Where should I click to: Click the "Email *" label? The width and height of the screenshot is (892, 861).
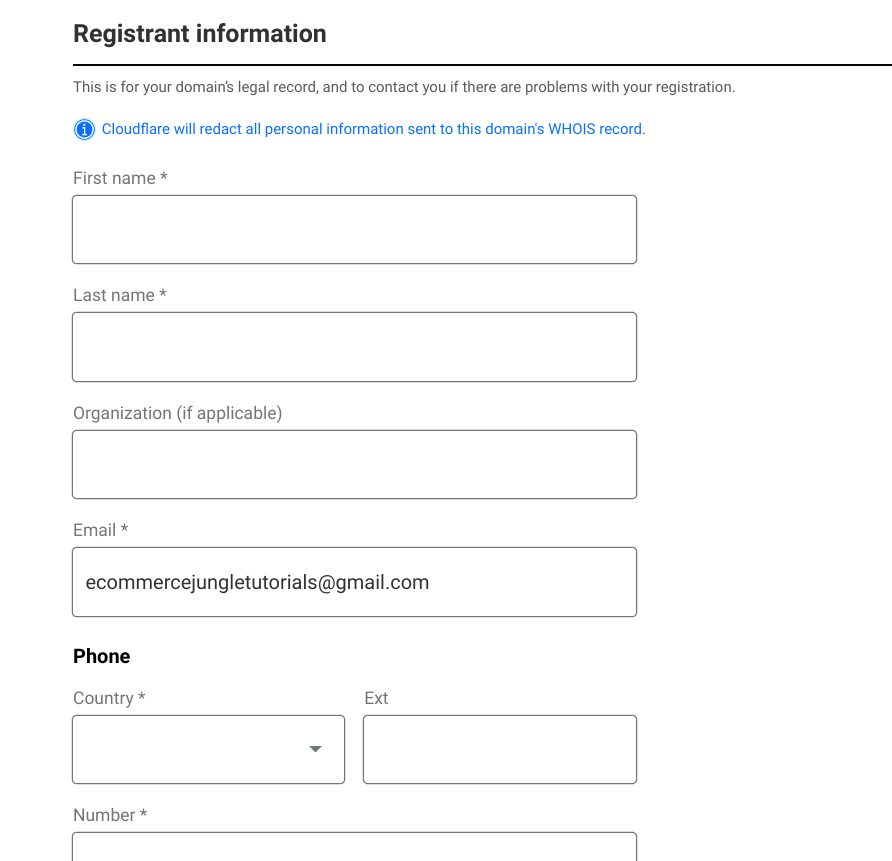100,530
